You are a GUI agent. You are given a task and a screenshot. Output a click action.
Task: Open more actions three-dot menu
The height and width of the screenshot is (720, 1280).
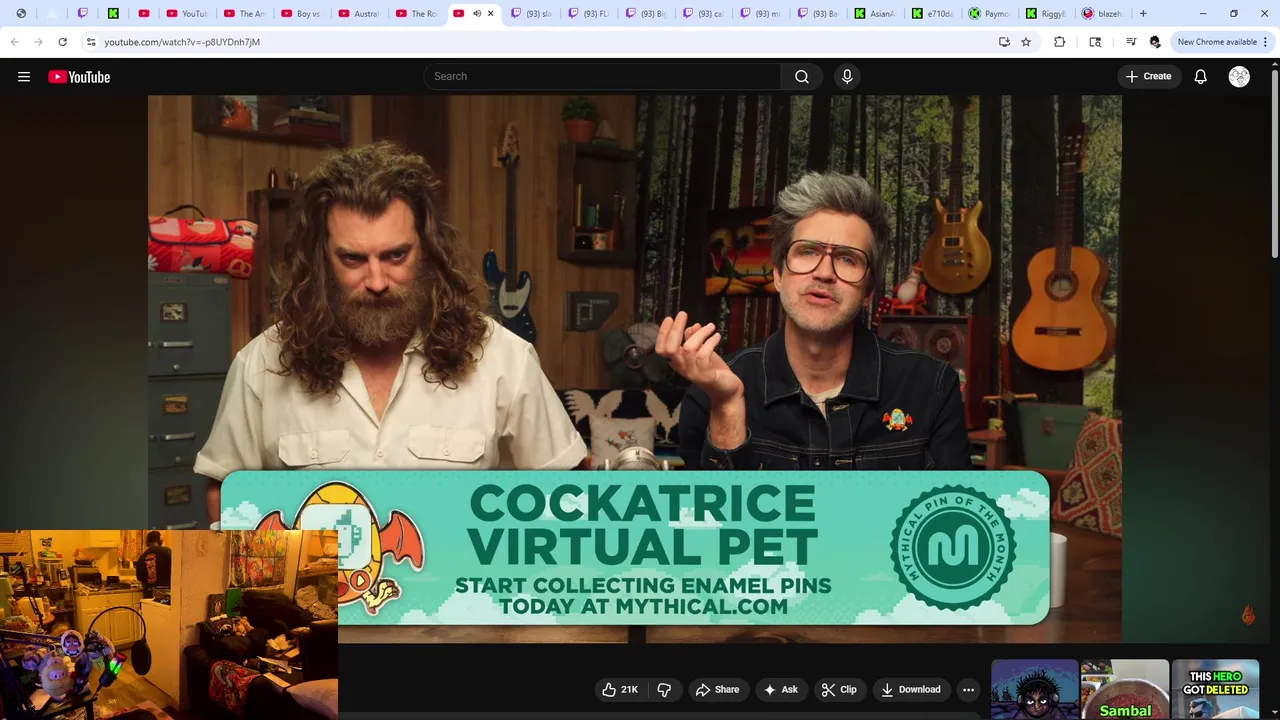click(x=968, y=689)
